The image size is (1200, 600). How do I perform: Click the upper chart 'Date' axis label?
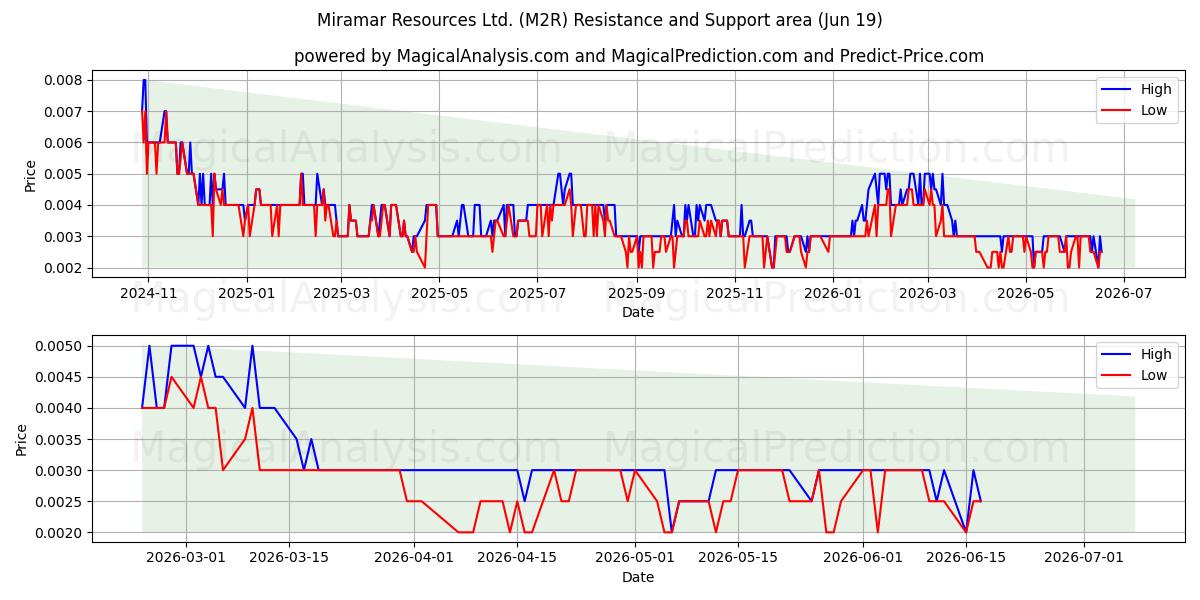coord(638,312)
